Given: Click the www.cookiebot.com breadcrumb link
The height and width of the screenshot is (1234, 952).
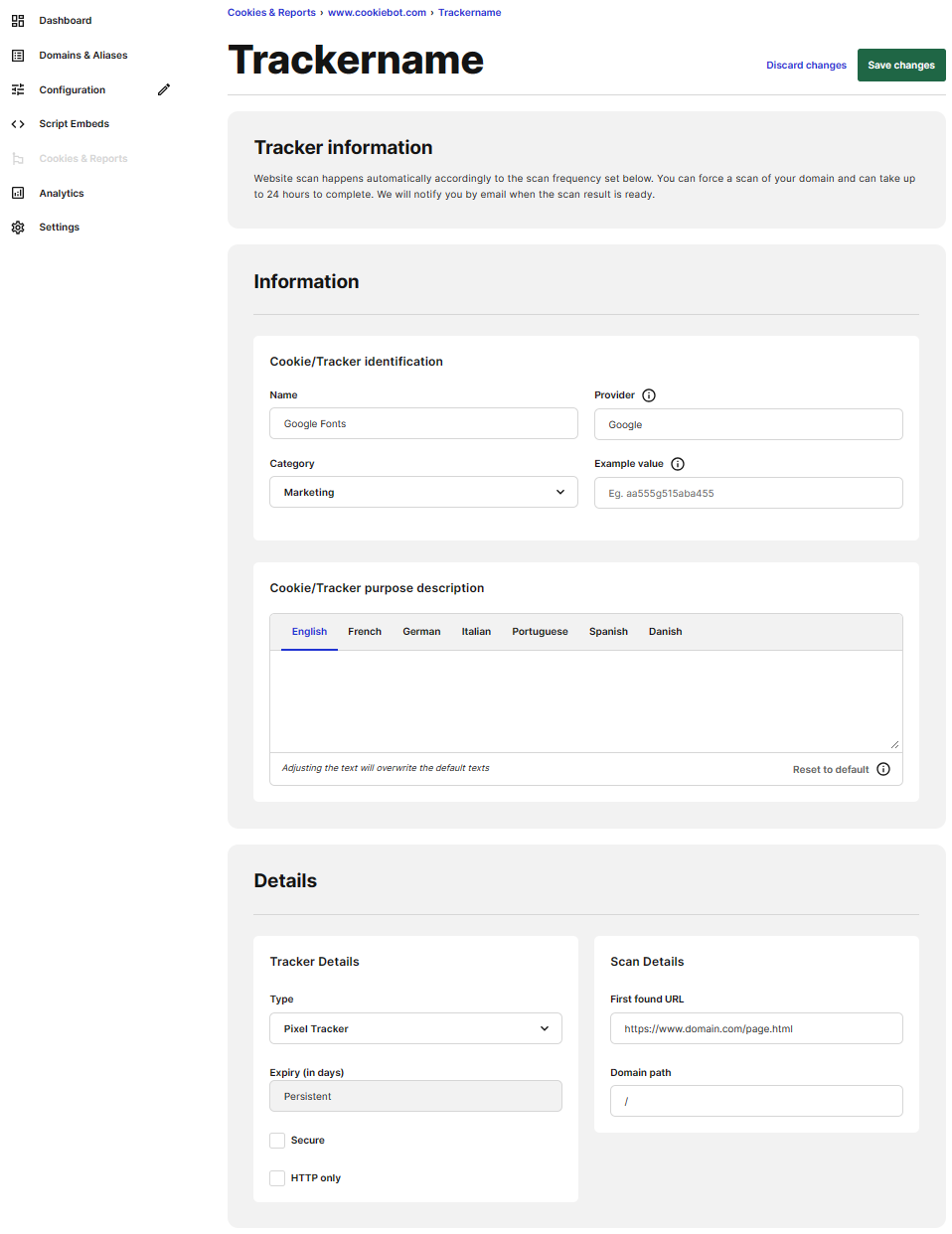Looking at the screenshot, I should 377,13.
